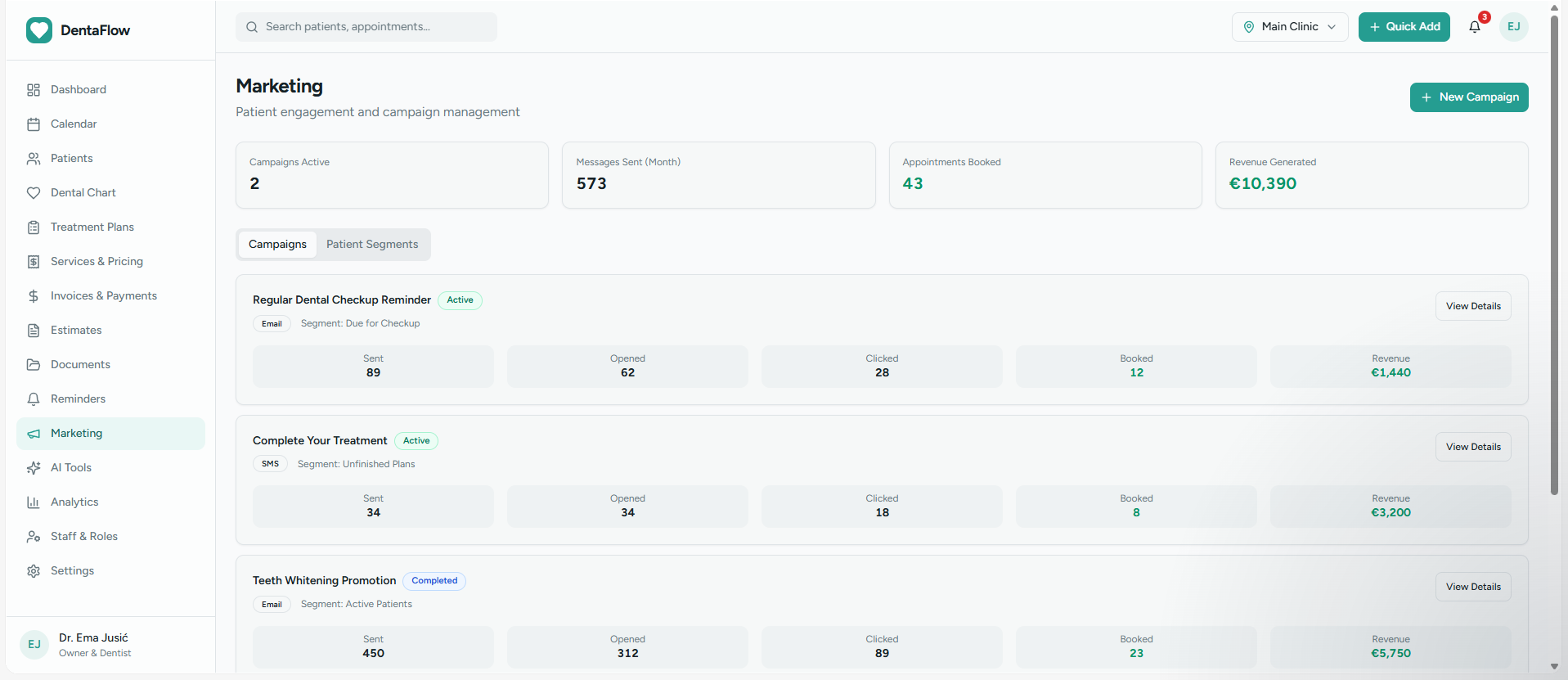Click the Regular Dental Checkup Reminder title
The width and height of the screenshot is (1568, 680).
(342, 300)
